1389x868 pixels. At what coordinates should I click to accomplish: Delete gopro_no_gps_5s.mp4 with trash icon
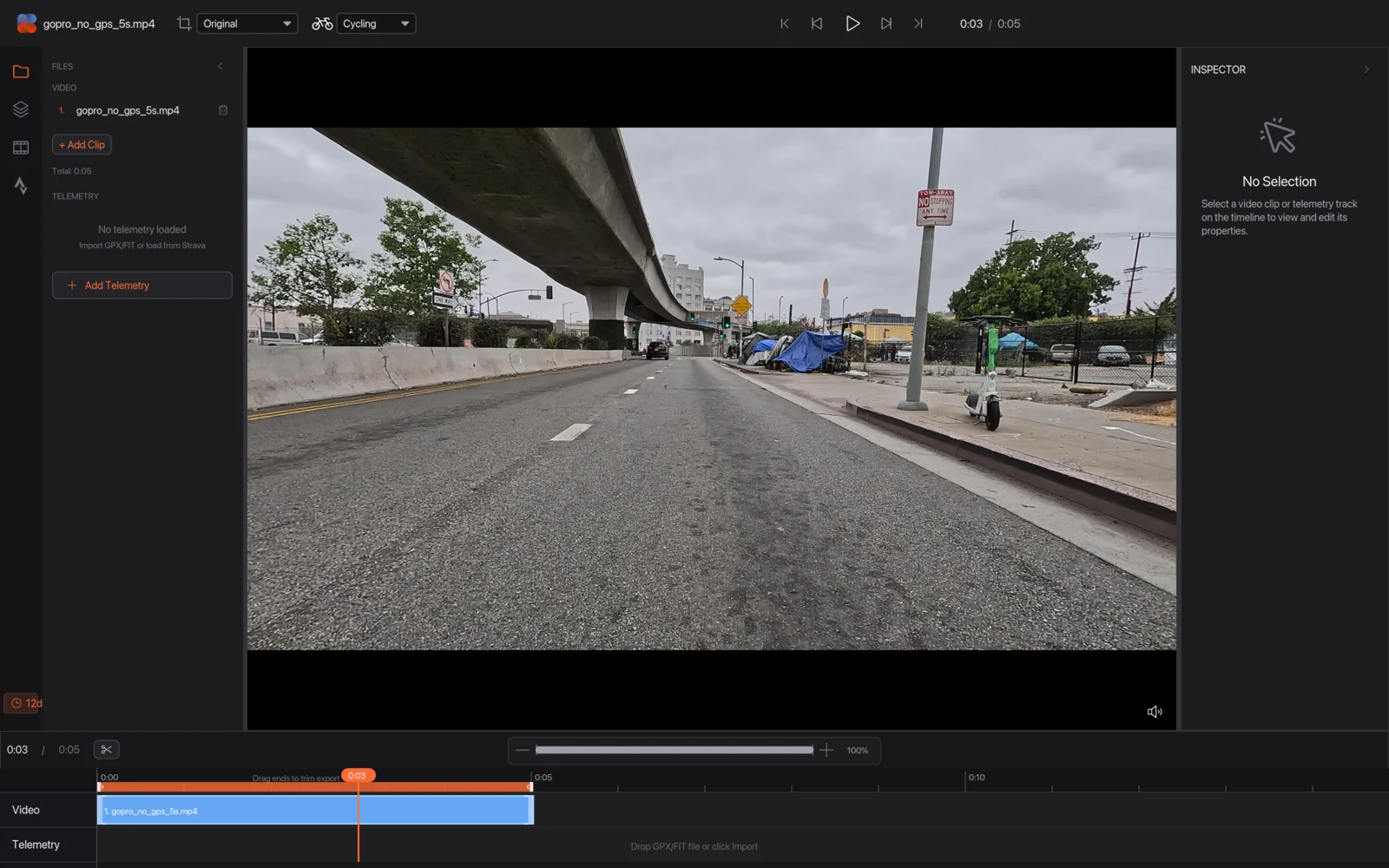click(223, 110)
